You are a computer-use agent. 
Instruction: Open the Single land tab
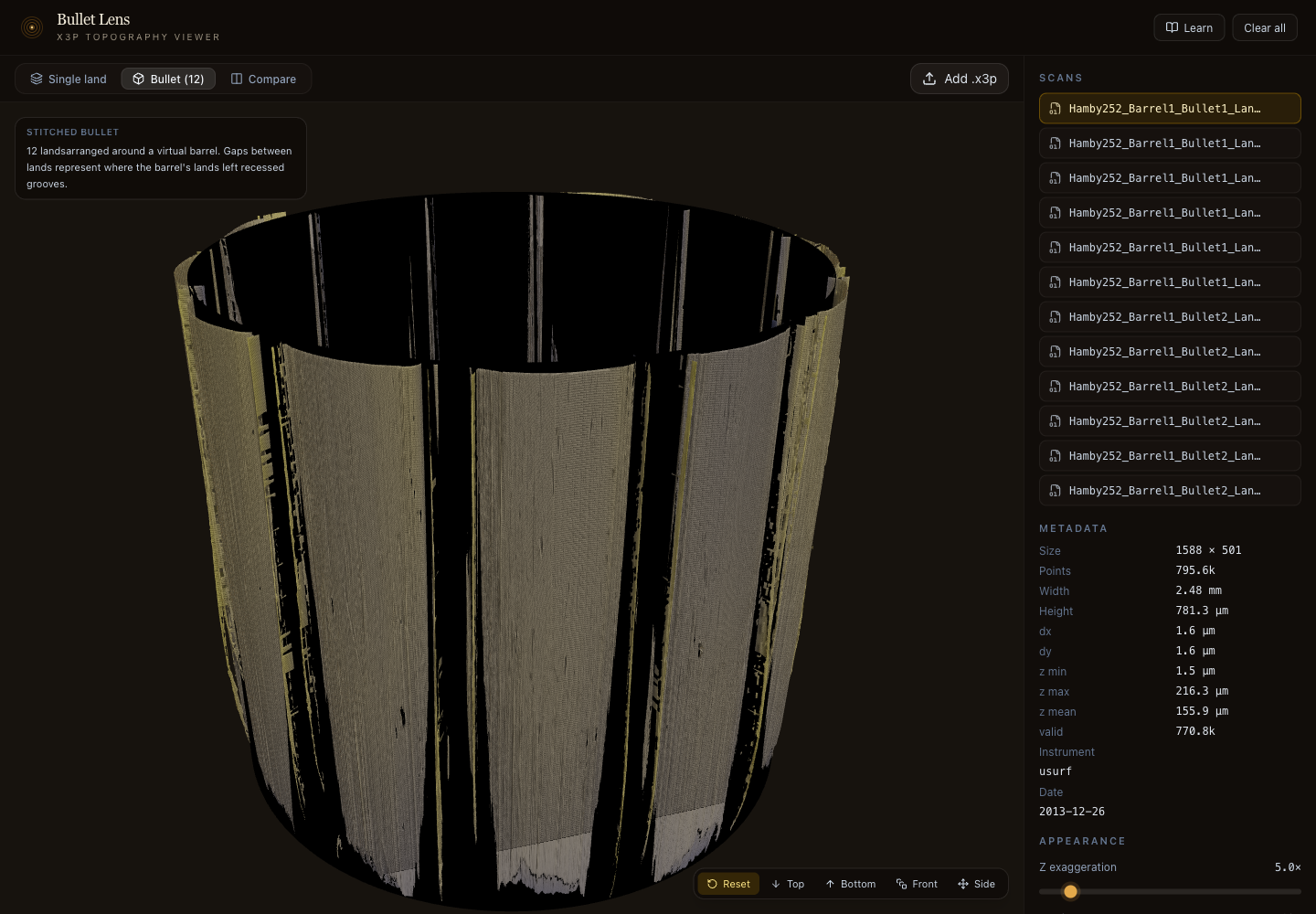(69, 80)
